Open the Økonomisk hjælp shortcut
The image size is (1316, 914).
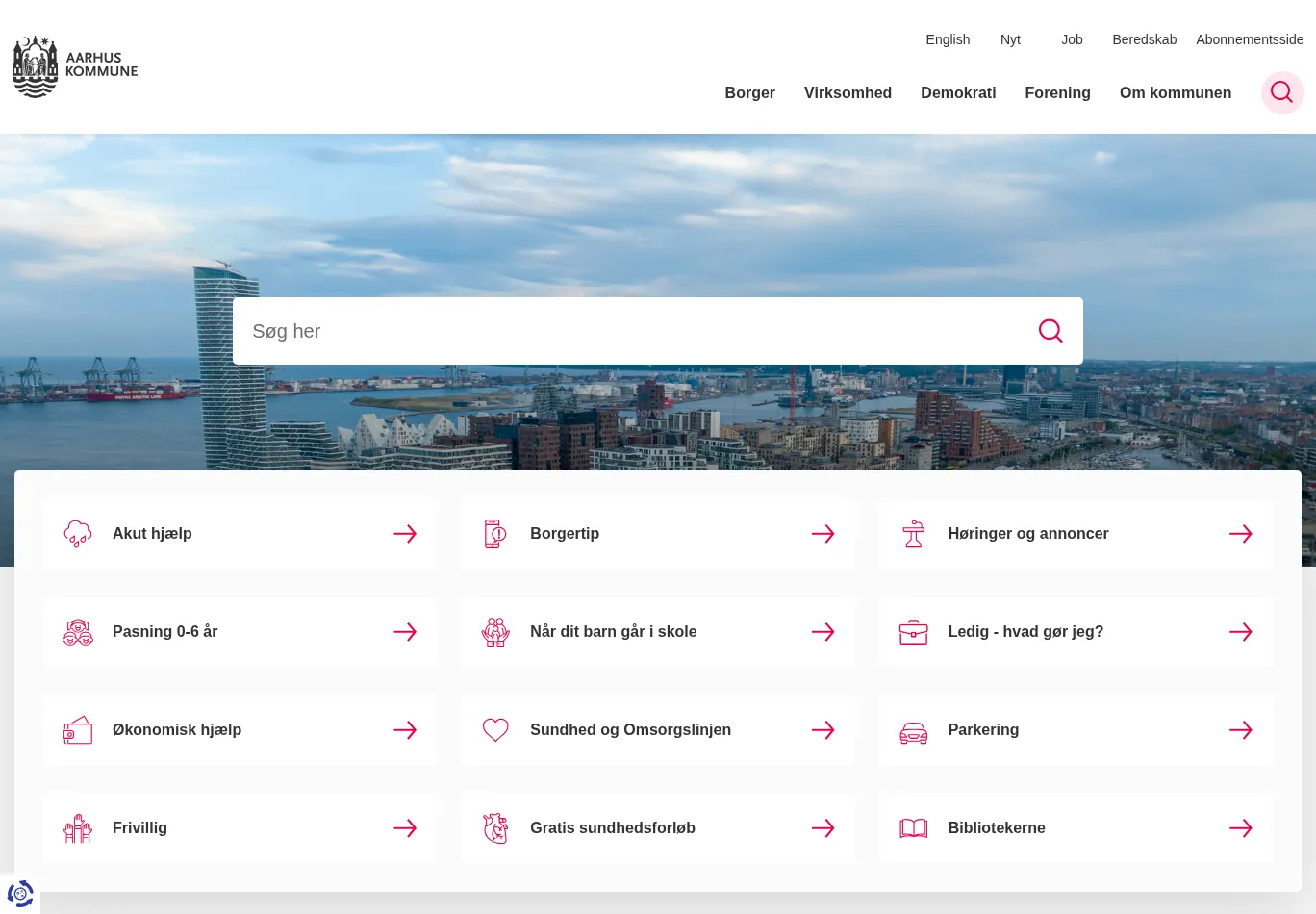(177, 730)
